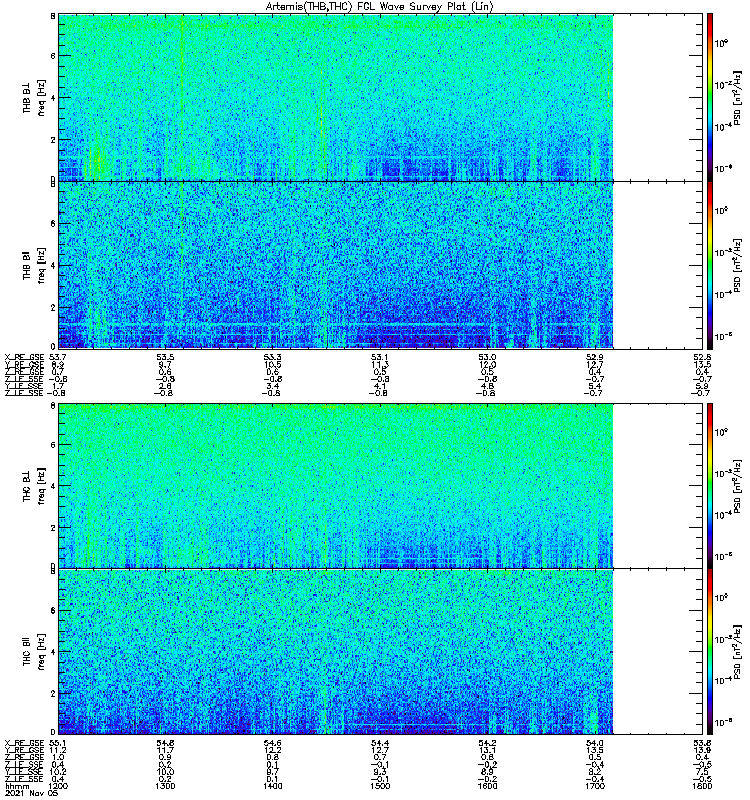Click the X_RE_GSE value '53.8' under THC
This screenshot has width=750, height=800.
[x=703, y=743]
